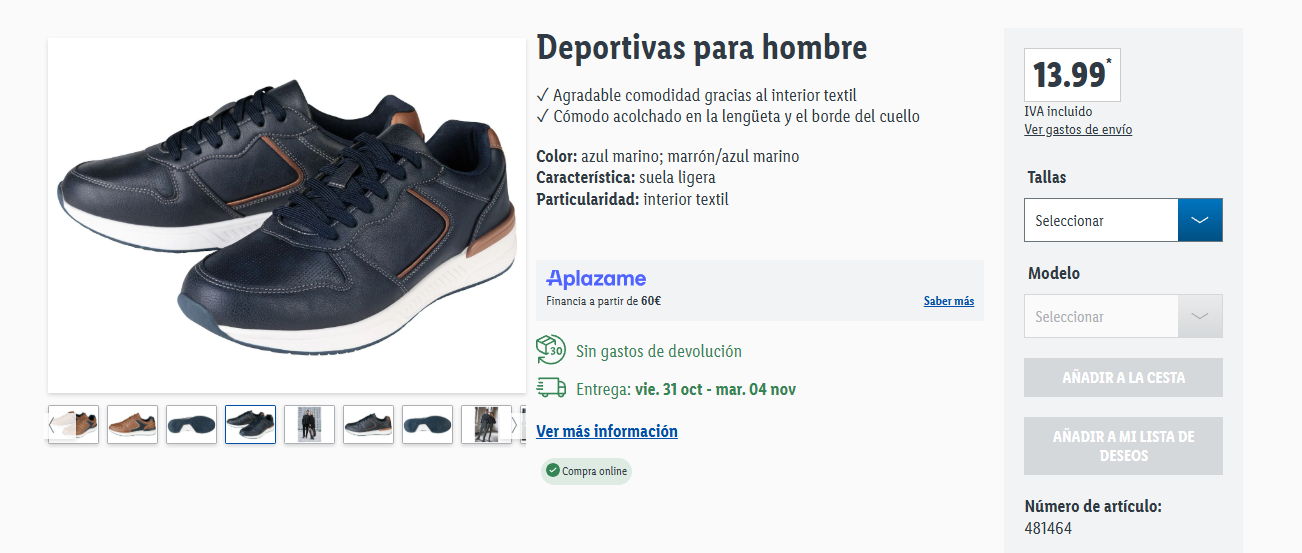Click Añadir a mi lista de deseos
The image size is (1302, 553).
(x=1123, y=446)
